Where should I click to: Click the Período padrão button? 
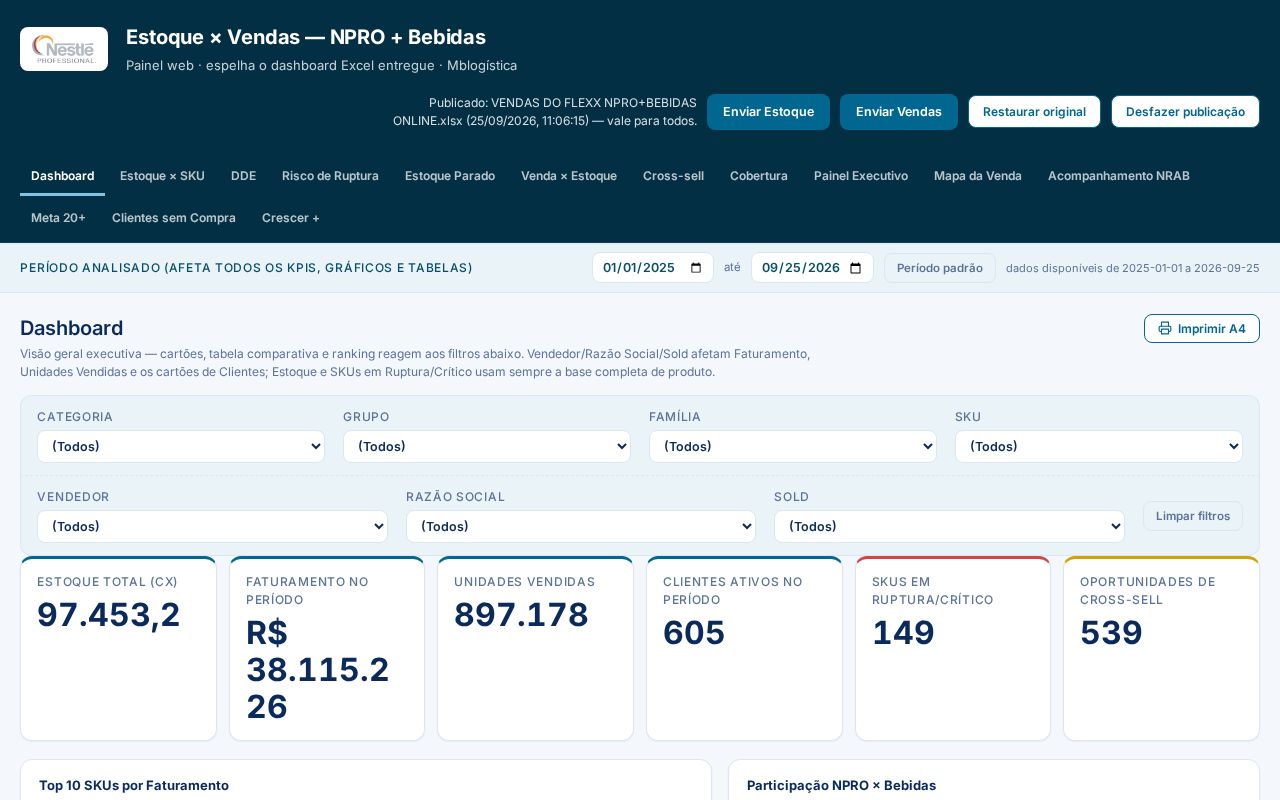coord(940,268)
